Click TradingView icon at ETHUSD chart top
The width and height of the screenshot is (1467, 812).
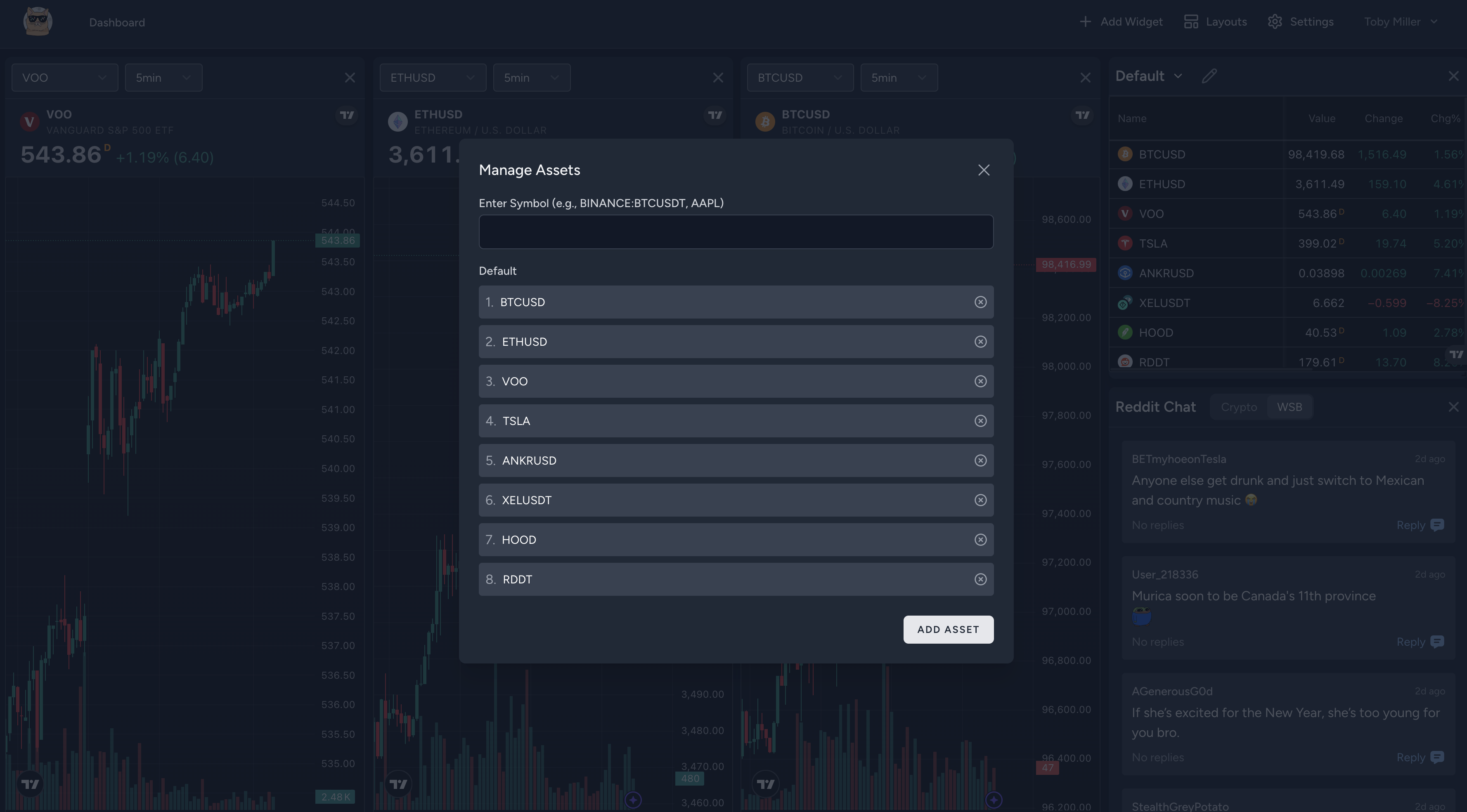[715, 115]
